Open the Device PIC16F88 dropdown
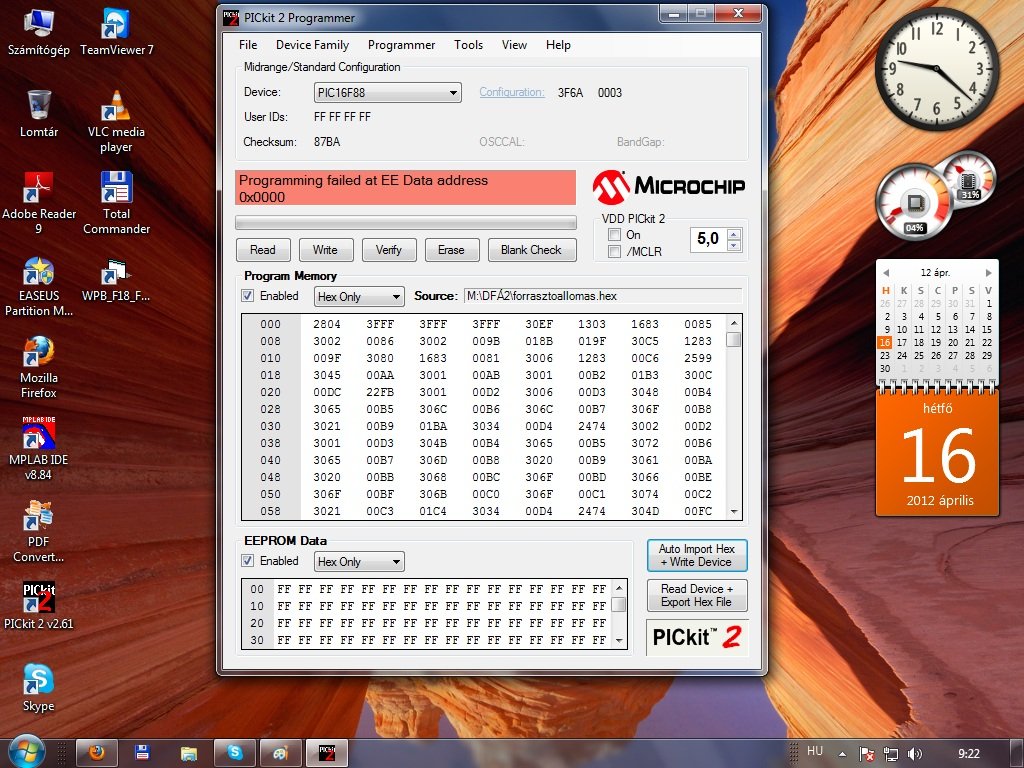This screenshot has width=1024, height=768. (x=387, y=93)
